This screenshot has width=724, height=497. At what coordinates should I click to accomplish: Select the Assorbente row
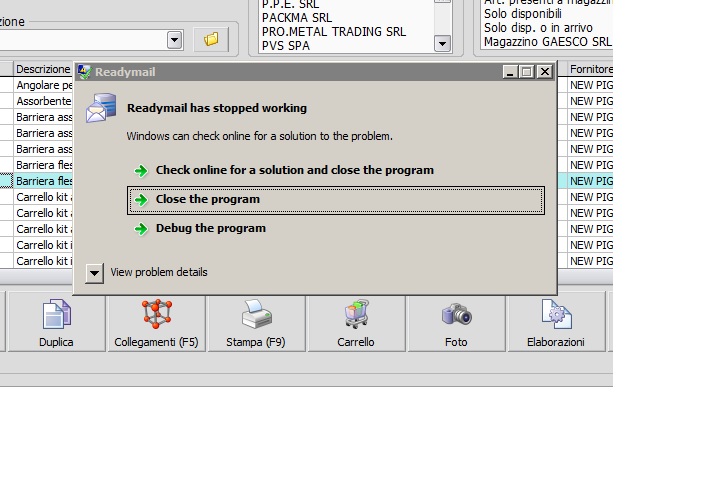point(44,101)
